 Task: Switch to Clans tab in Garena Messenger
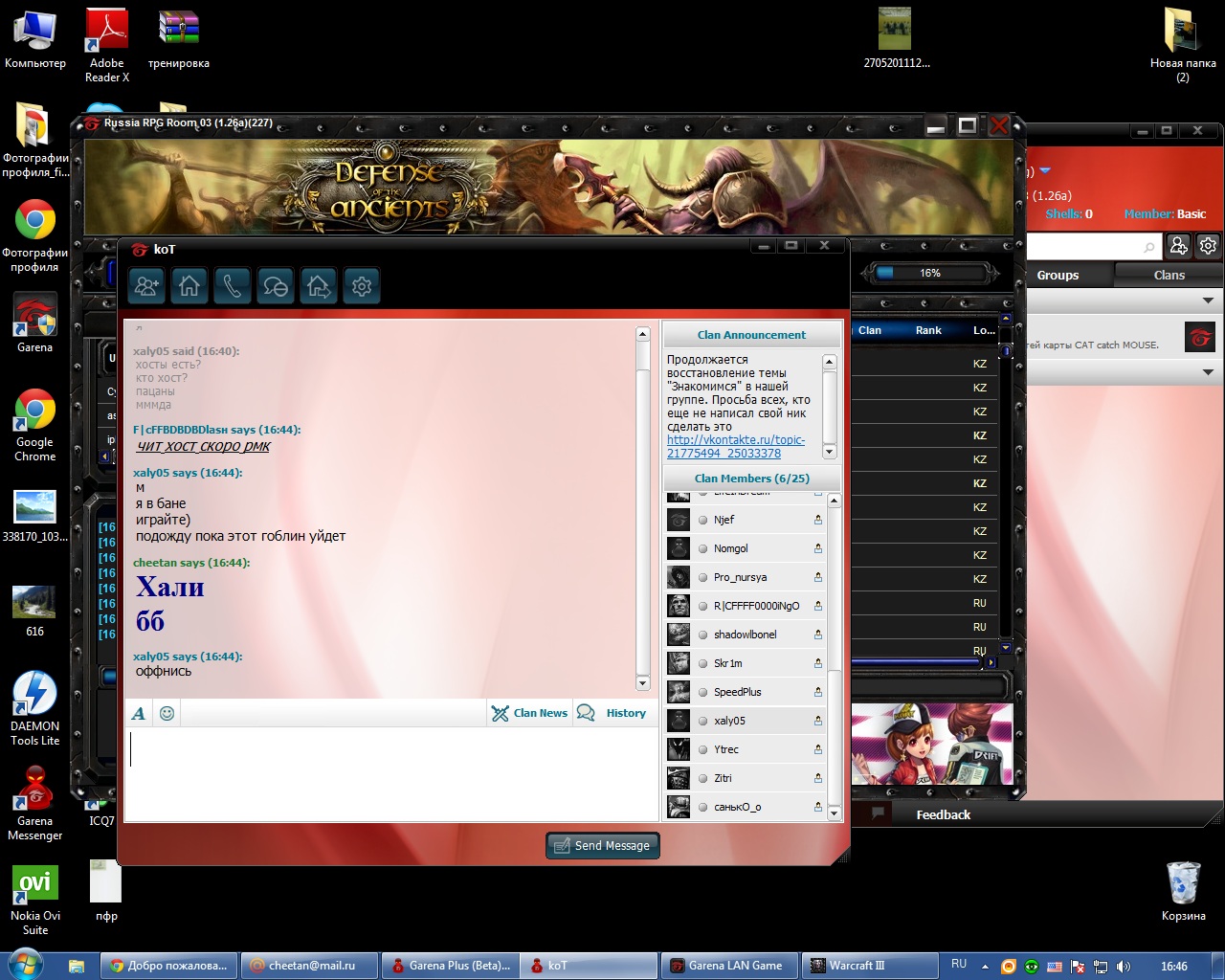click(1169, 275)
